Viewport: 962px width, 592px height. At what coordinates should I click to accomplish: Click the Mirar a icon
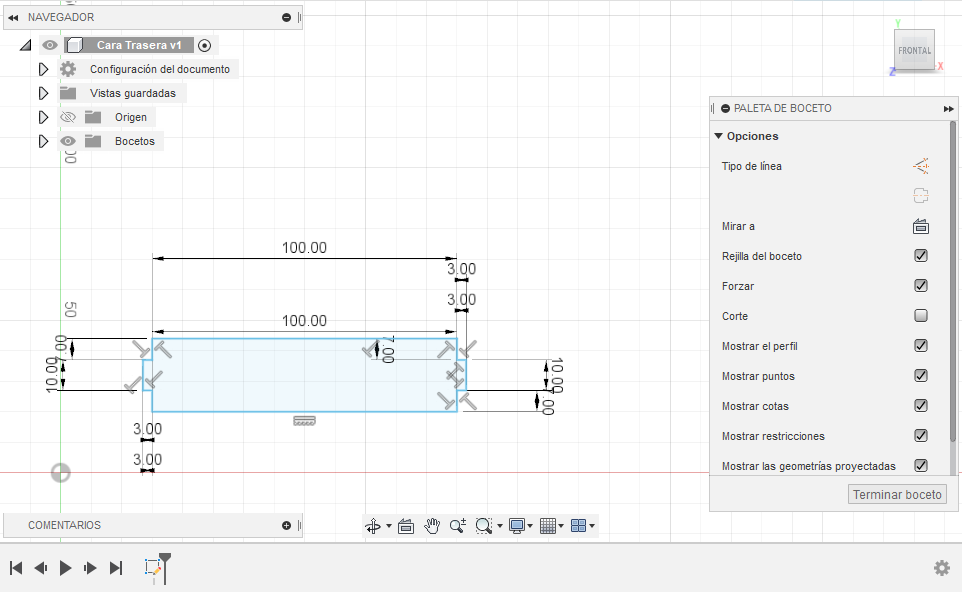point(921,226)
